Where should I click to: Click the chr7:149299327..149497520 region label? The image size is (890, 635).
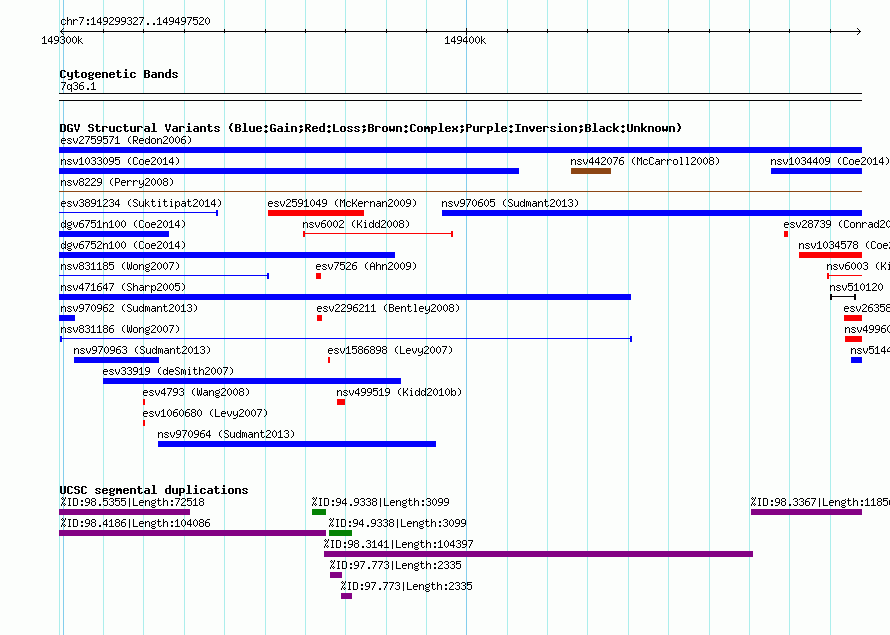135,21
